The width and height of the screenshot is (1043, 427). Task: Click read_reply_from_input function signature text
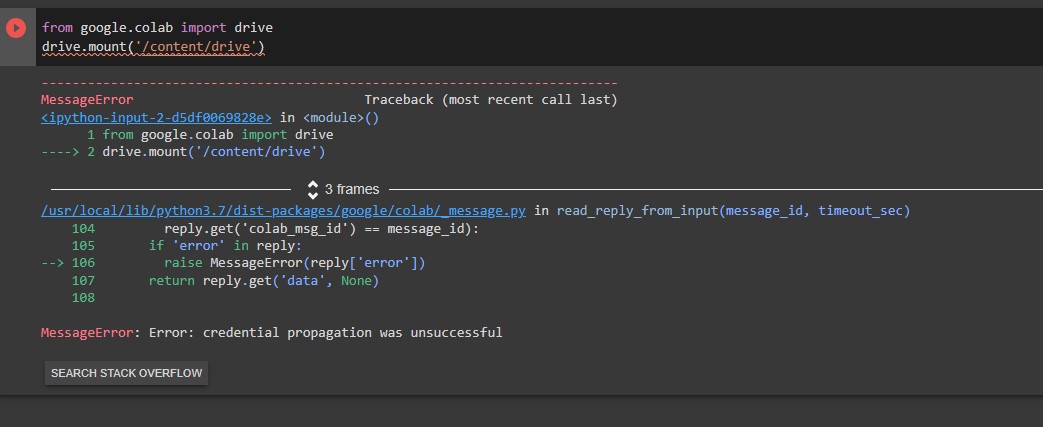tap(734, 211)
